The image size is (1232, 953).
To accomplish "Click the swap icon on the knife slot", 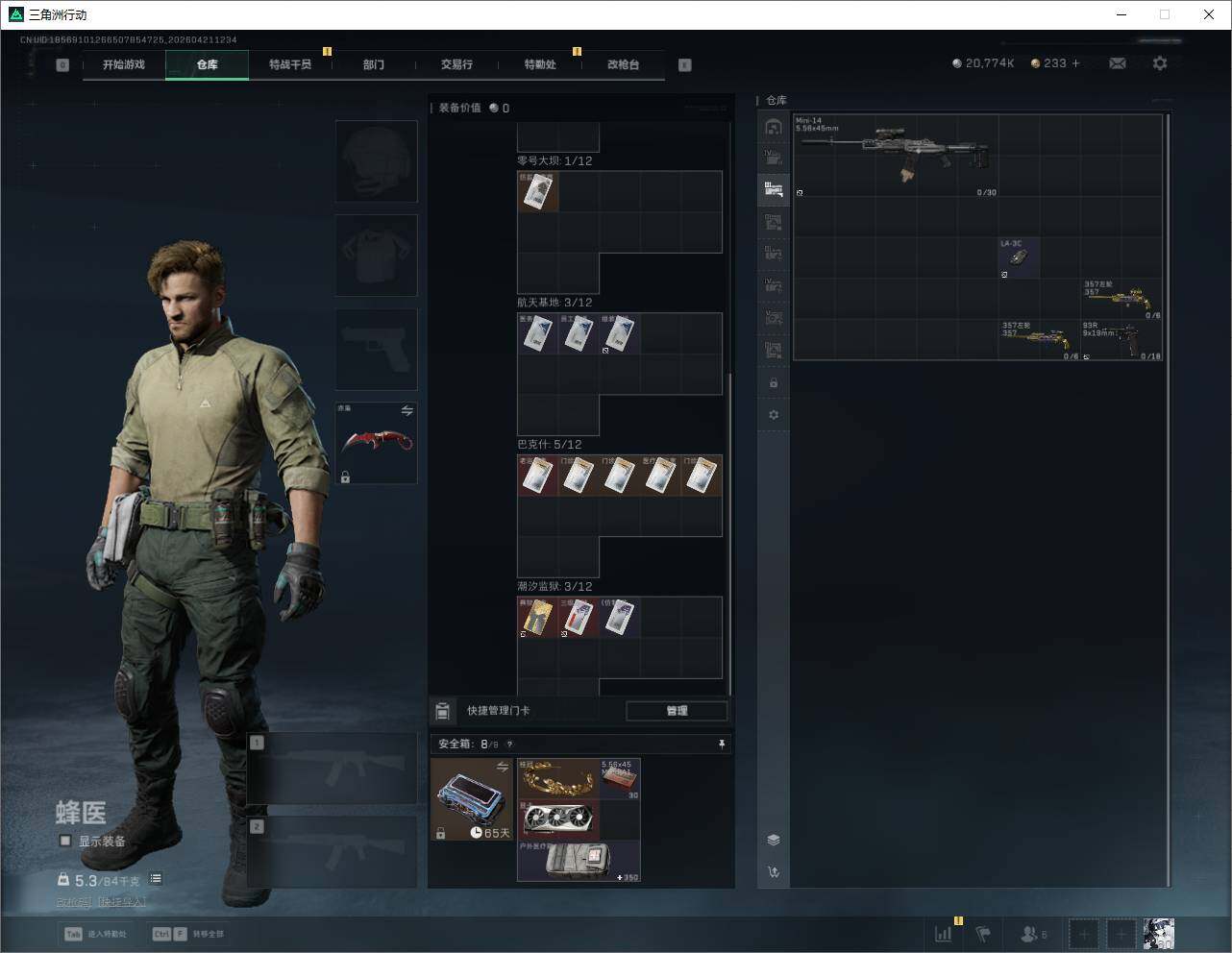I will point(407,411).
